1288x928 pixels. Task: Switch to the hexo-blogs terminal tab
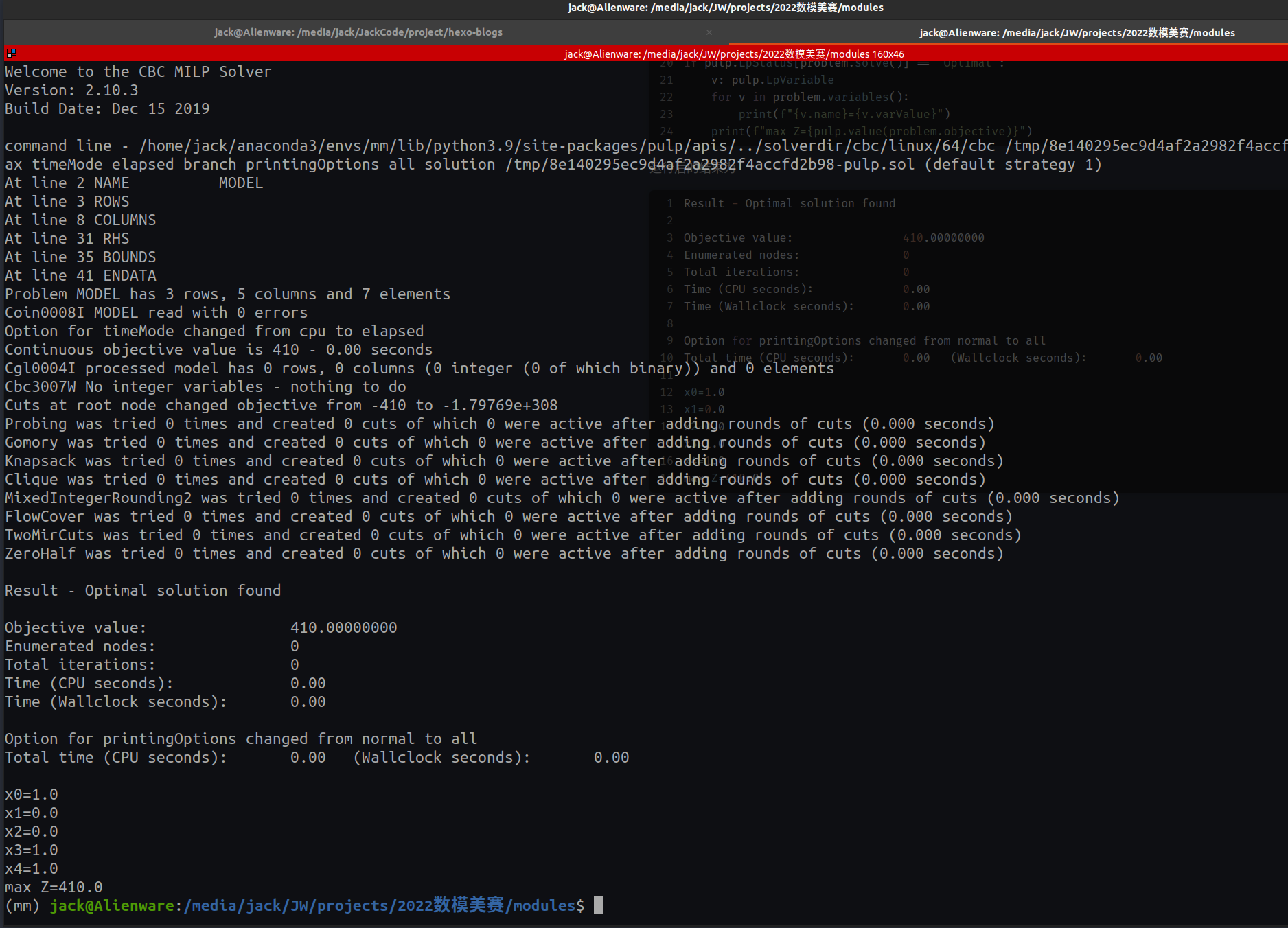point(358,32)
